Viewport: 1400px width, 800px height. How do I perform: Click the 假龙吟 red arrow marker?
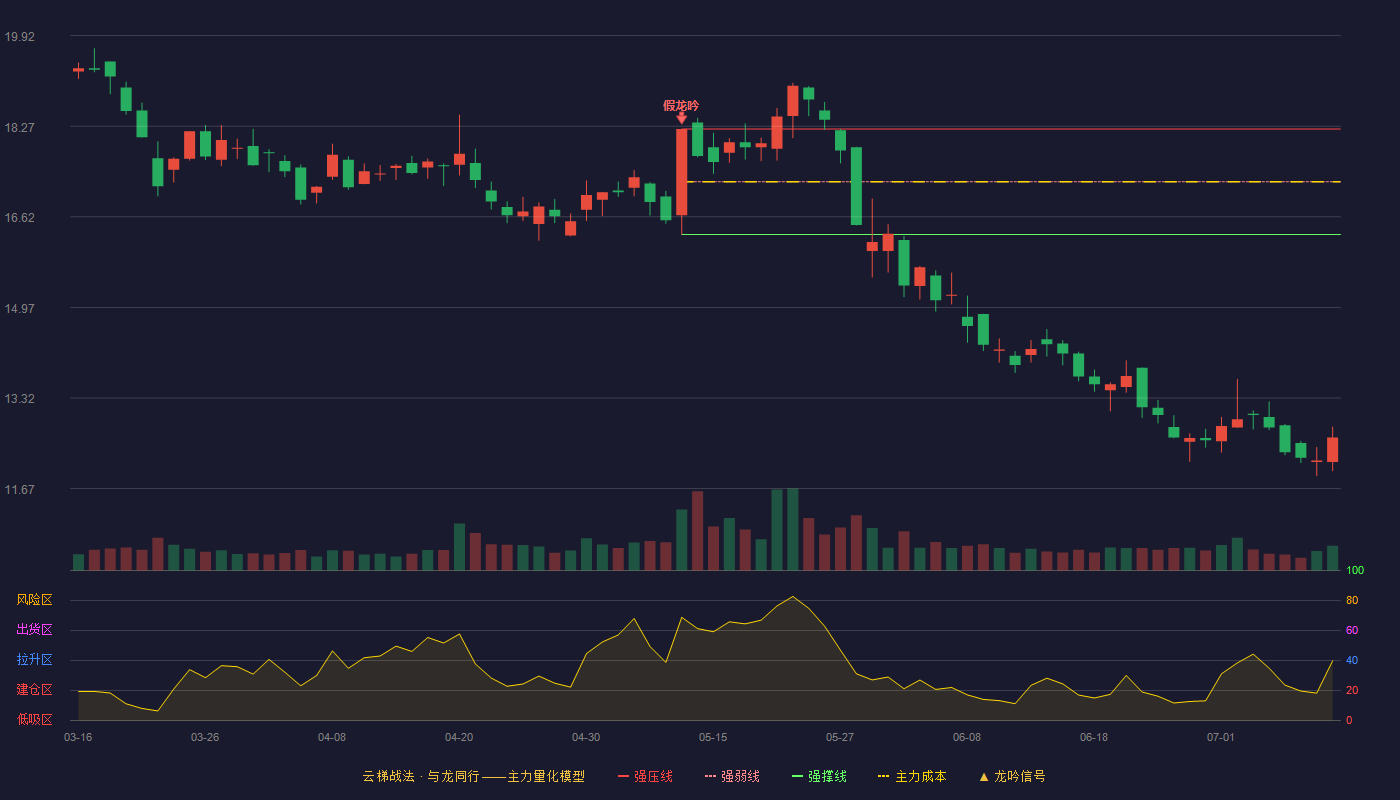pos(682,118)
